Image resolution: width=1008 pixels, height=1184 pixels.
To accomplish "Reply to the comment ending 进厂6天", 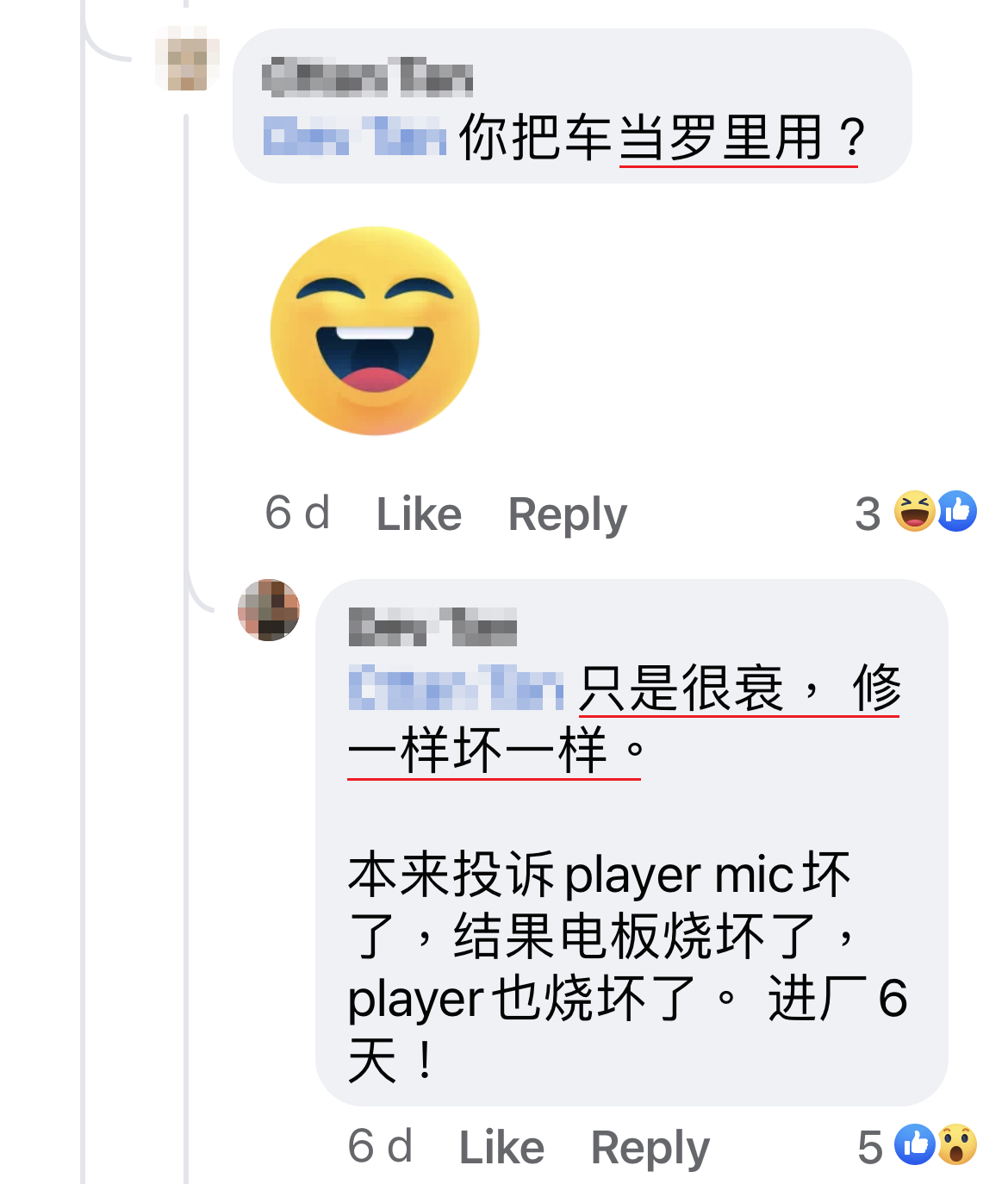I will coord(650,1148).
